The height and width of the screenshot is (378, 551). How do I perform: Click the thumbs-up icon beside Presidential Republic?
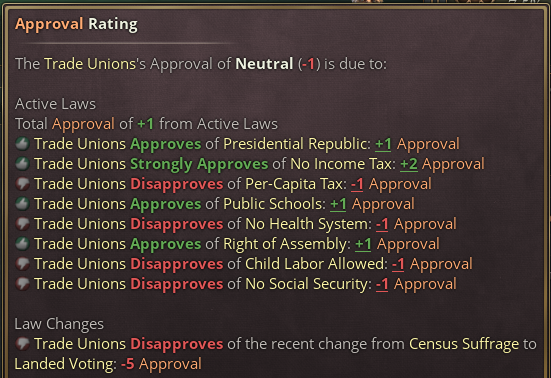22,144
